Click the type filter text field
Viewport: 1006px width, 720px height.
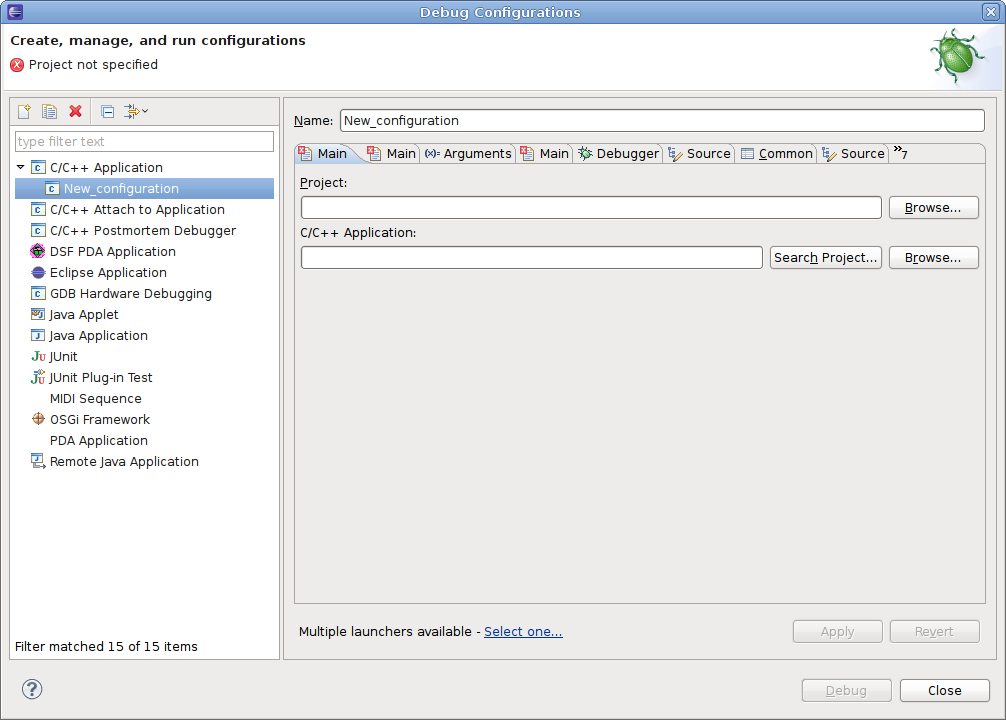[144, 142]
